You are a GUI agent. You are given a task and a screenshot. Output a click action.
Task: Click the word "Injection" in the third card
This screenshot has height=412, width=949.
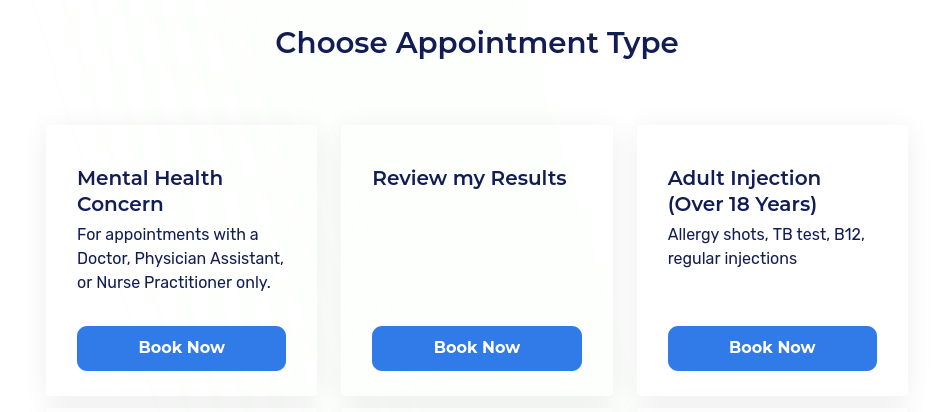(x=776, y=178)
